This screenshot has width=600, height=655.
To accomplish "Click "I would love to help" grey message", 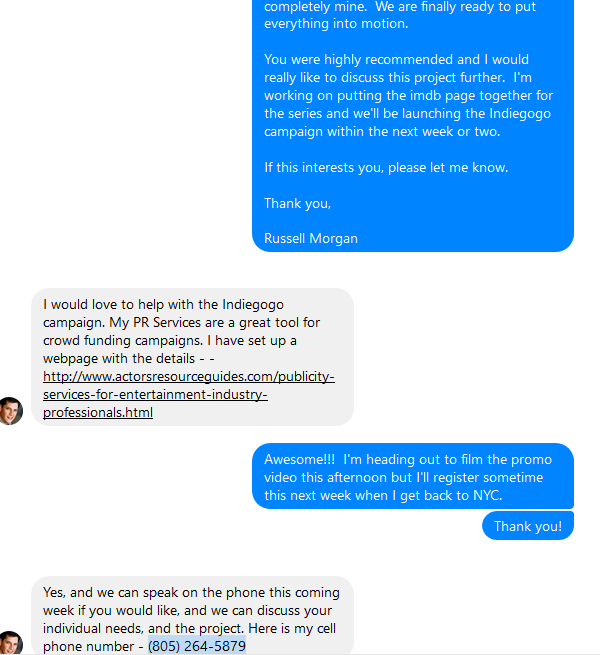I will click(192, 358).
